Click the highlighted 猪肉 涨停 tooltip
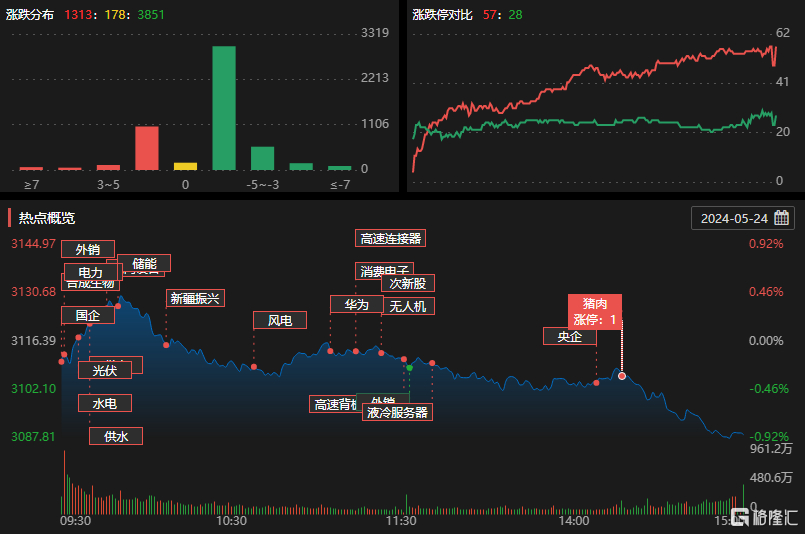This screenshot has height=534, width=805. (595, 312)
